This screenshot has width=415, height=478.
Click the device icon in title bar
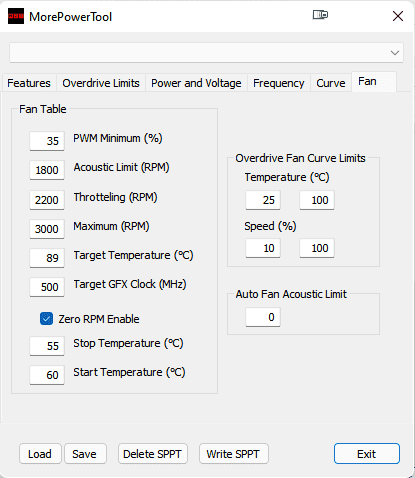click(x=320, y=15)
